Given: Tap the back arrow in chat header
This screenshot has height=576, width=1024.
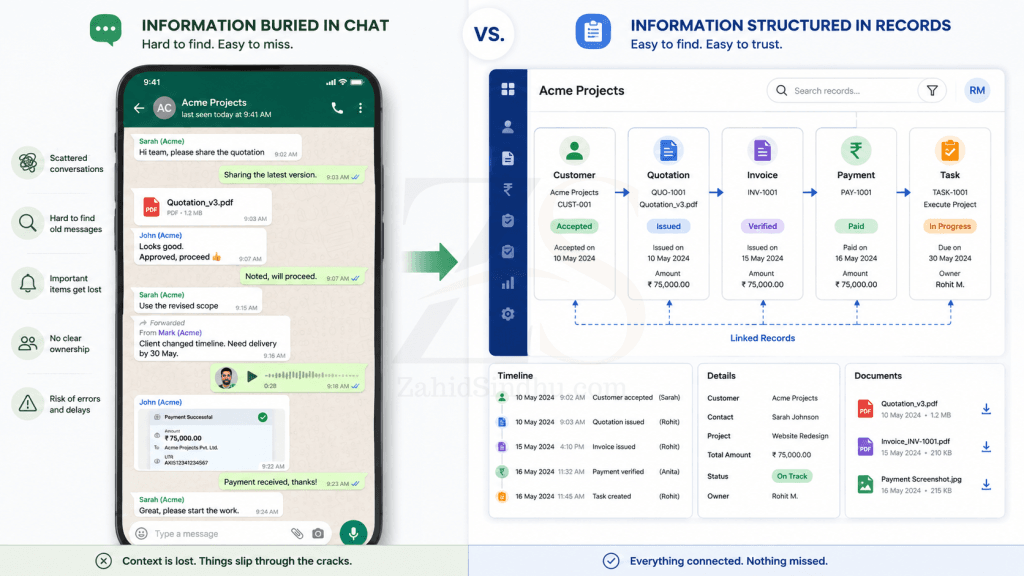Looking at the screenshot, I should click(x=138, y=108).
